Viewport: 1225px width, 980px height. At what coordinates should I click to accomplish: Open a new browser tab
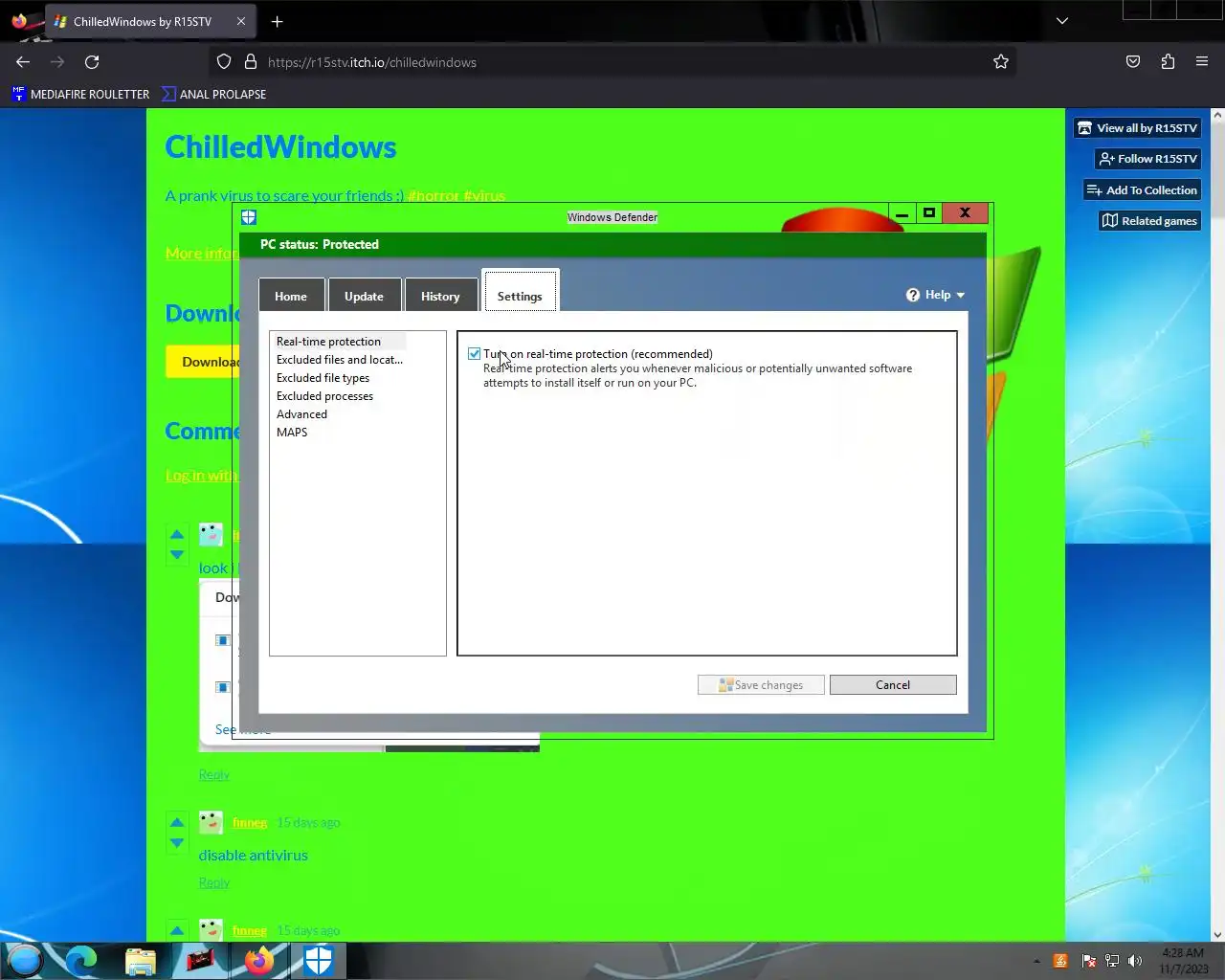pyautogui.click(x=278, y=21)
